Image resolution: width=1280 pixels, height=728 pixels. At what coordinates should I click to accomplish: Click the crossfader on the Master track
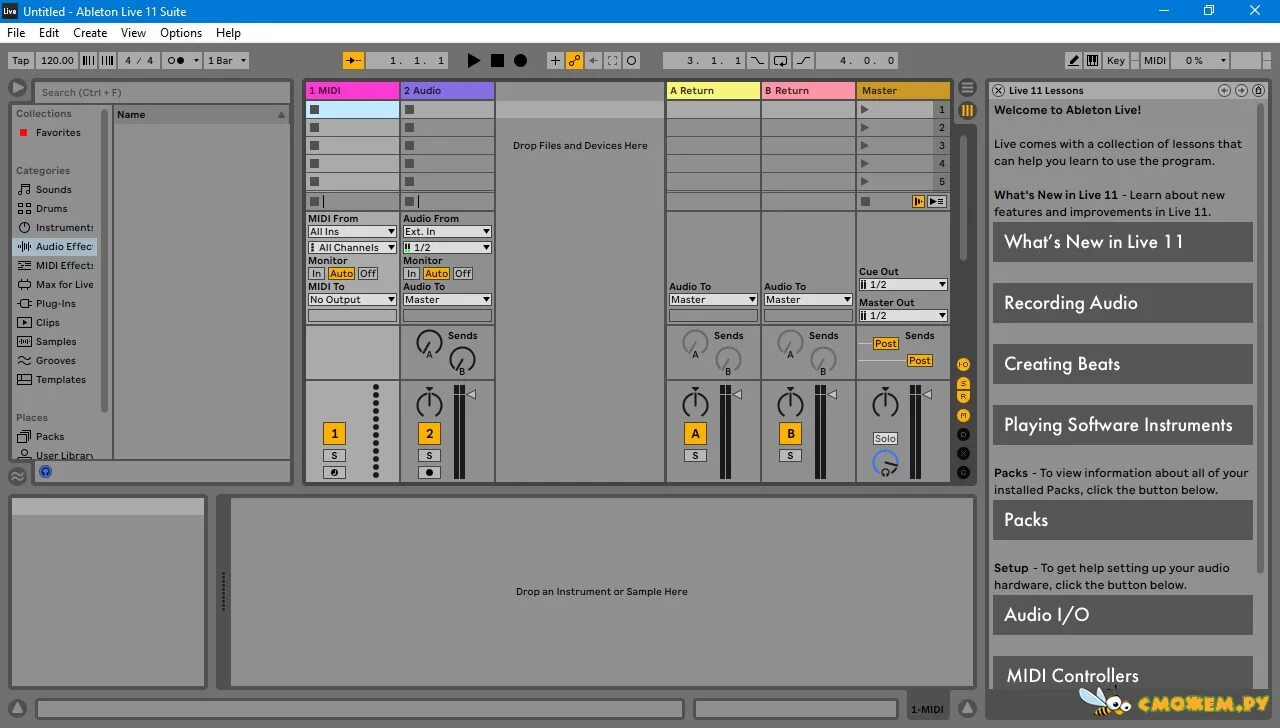coord(884,462)
